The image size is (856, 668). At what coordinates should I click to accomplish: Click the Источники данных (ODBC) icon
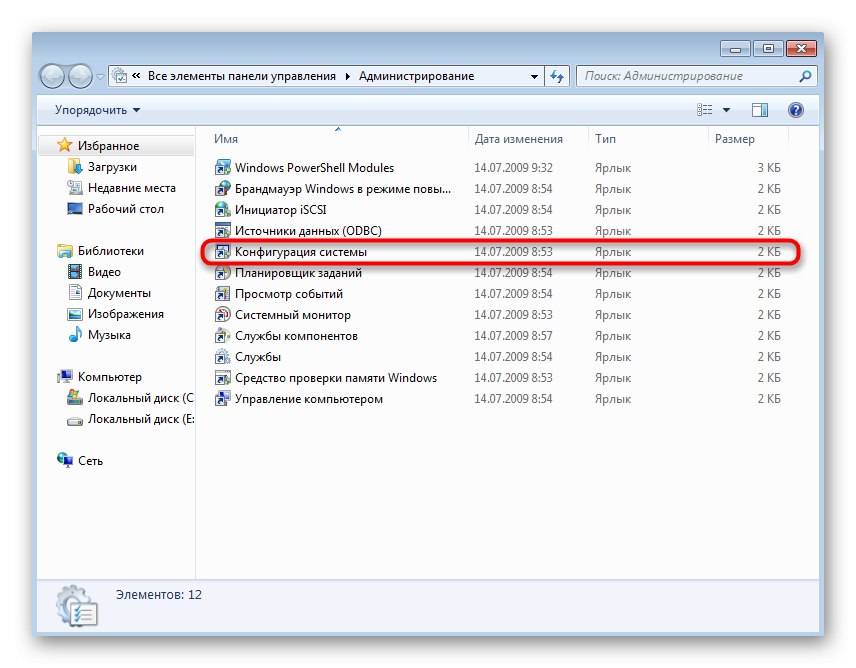(x=222, y=231)
